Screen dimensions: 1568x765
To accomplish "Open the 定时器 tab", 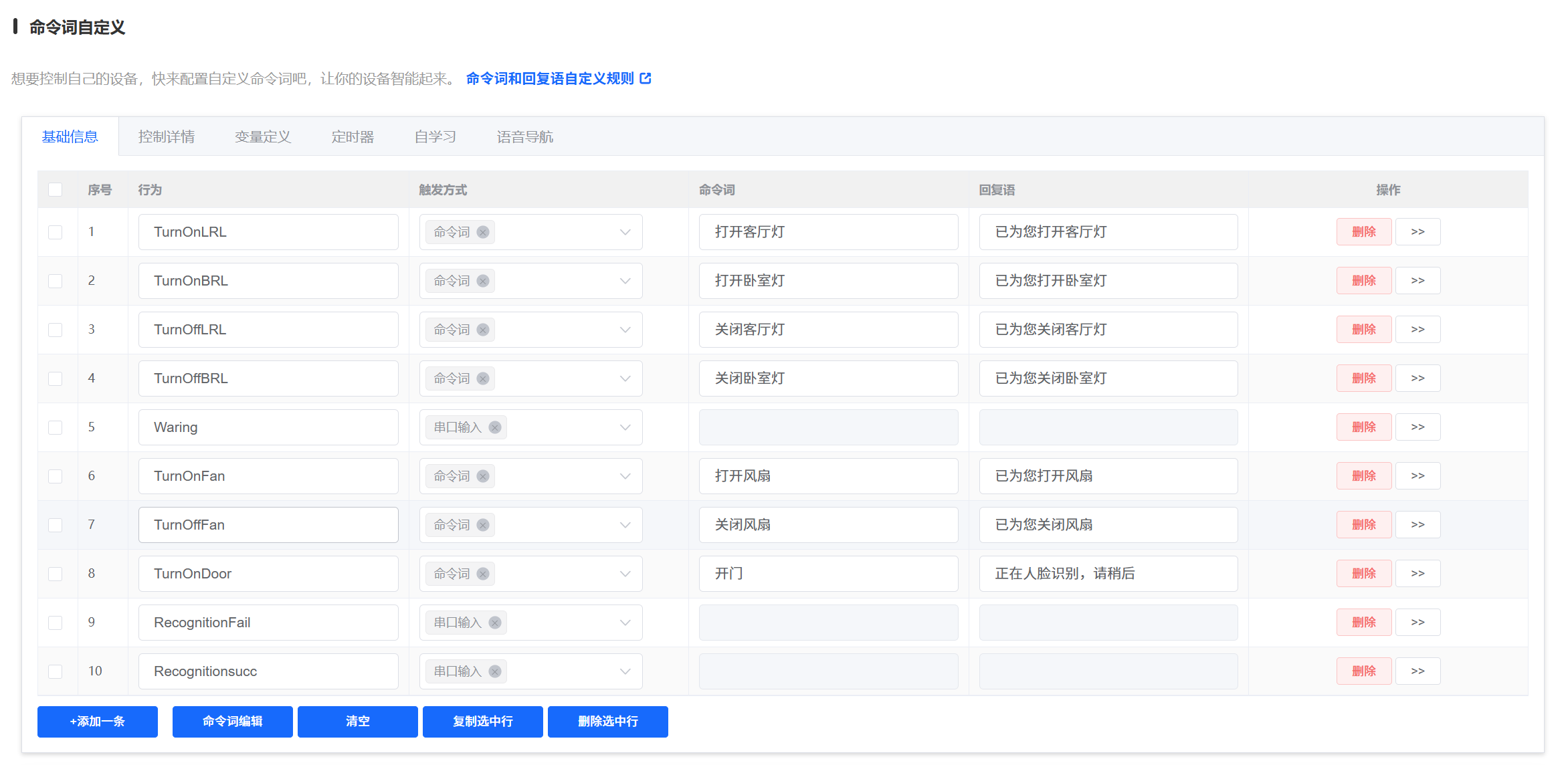I will [353, 136].
